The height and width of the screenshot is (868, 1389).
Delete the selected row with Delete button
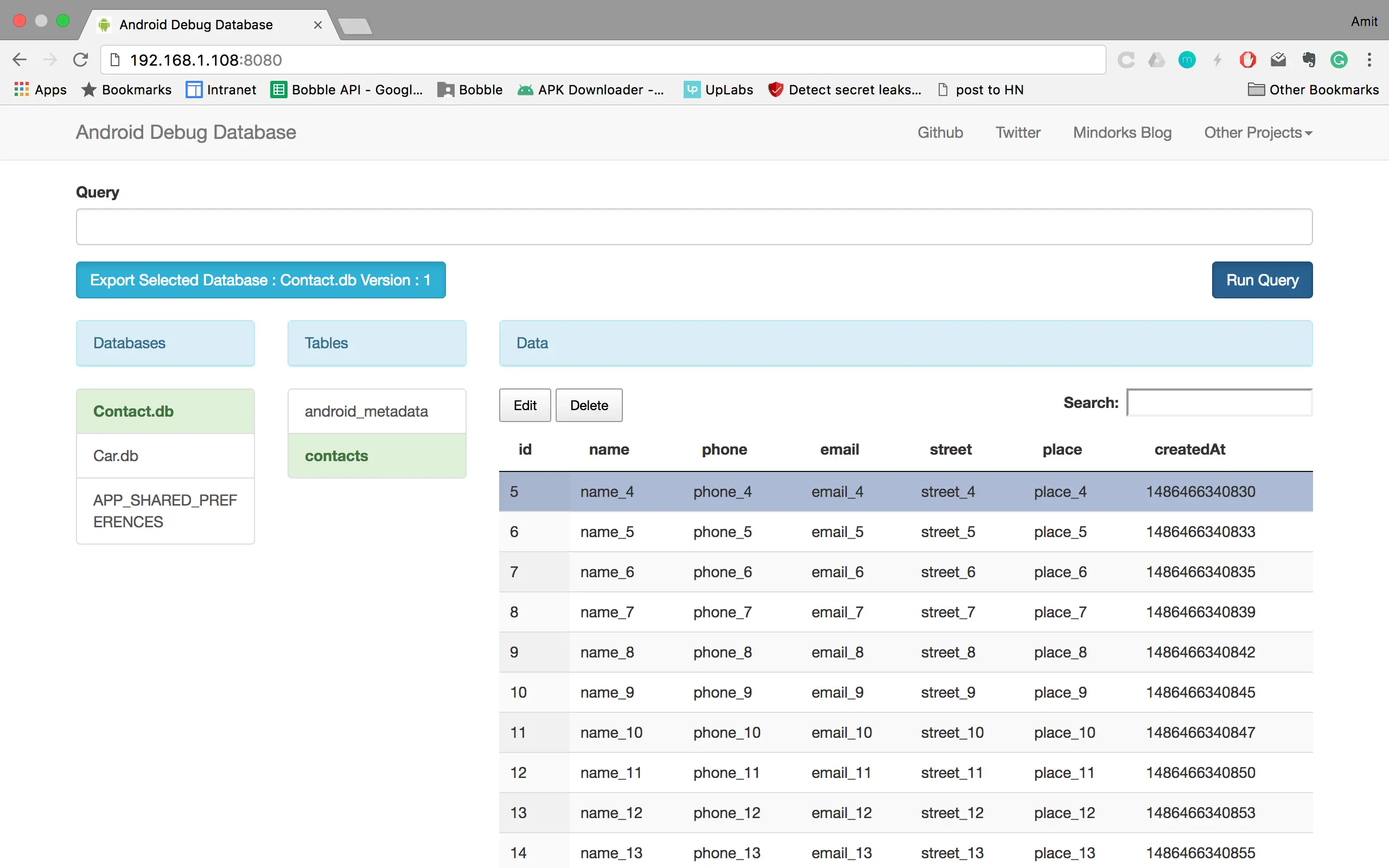[589, 405]
